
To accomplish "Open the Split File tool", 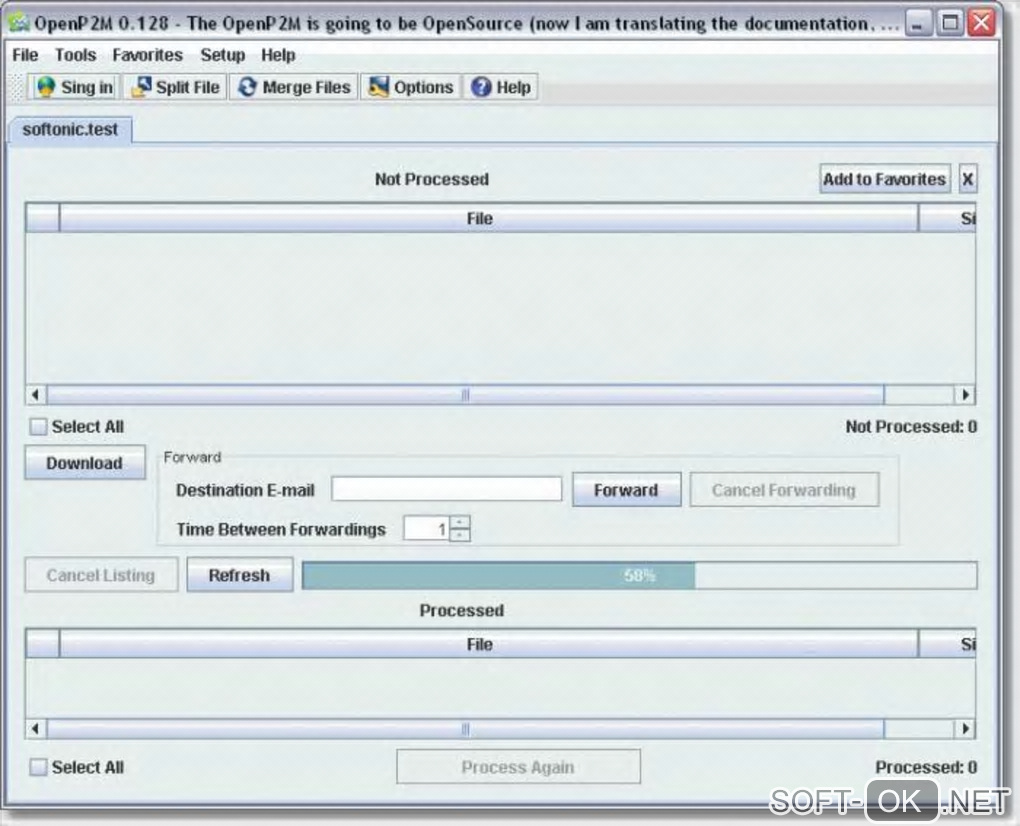I will point(174,87).
